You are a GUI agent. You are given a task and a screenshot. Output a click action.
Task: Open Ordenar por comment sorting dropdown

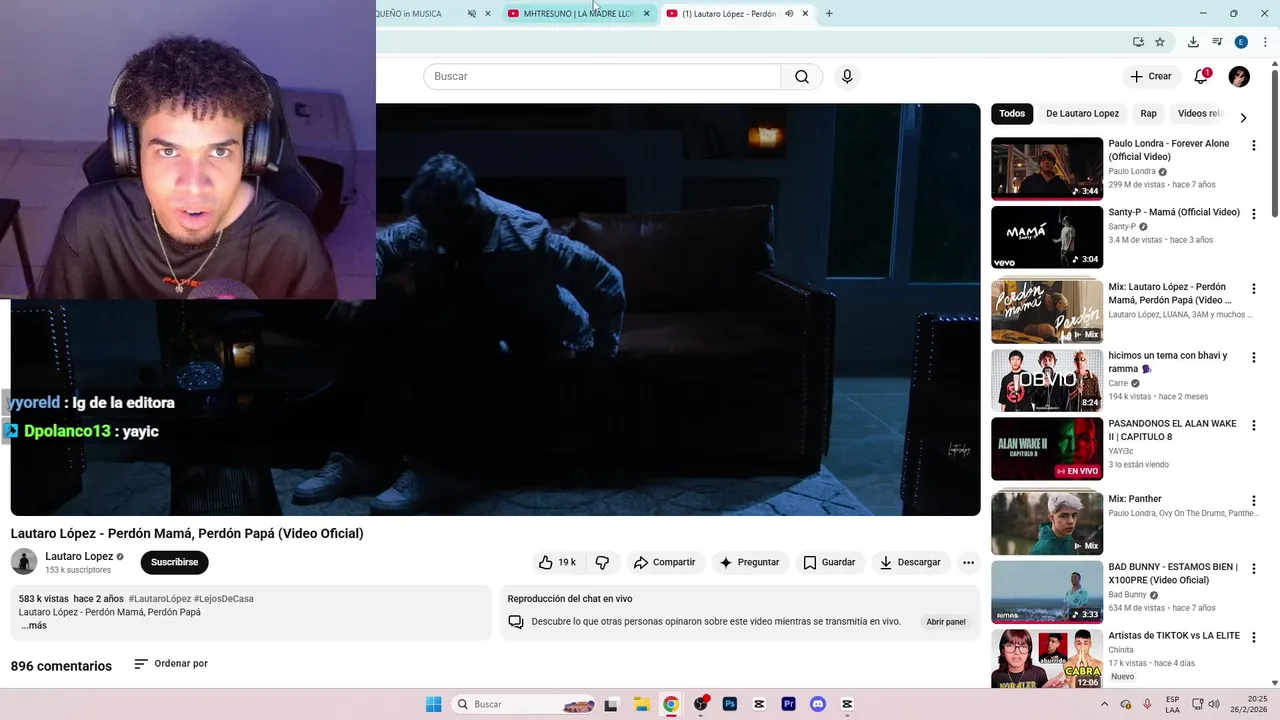click(171, 664)
